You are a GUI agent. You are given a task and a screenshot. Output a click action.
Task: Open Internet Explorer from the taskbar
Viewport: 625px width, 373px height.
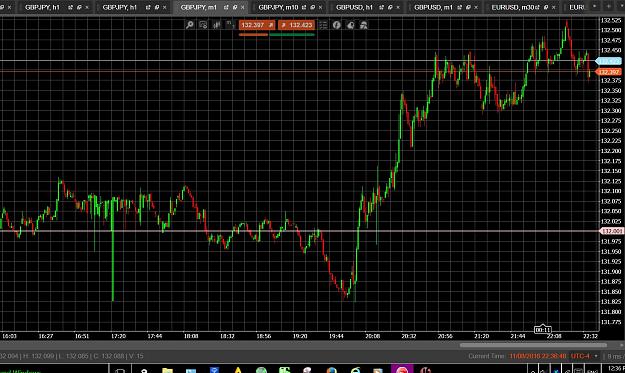click(355, 370)
